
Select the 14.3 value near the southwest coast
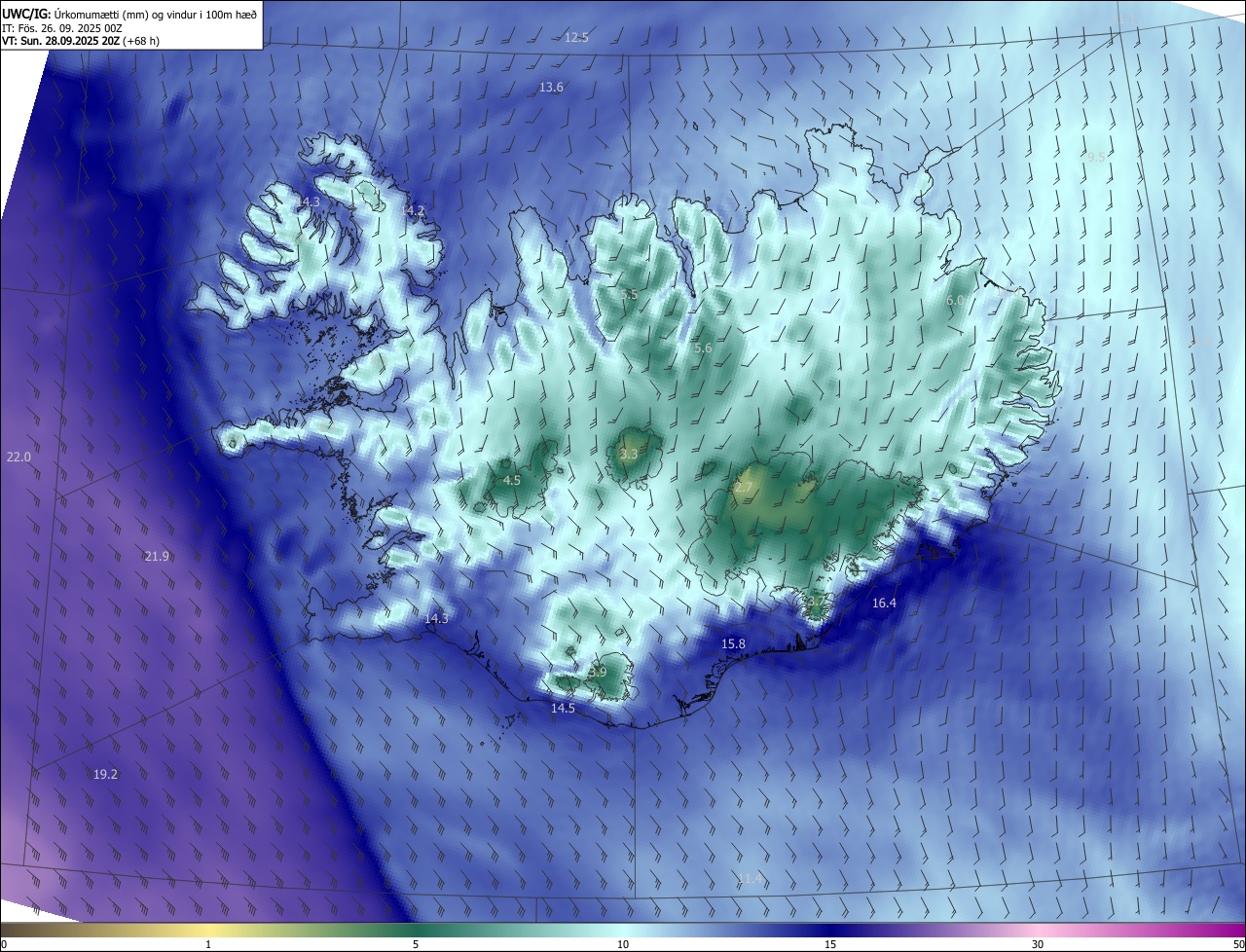click(437, 619)
